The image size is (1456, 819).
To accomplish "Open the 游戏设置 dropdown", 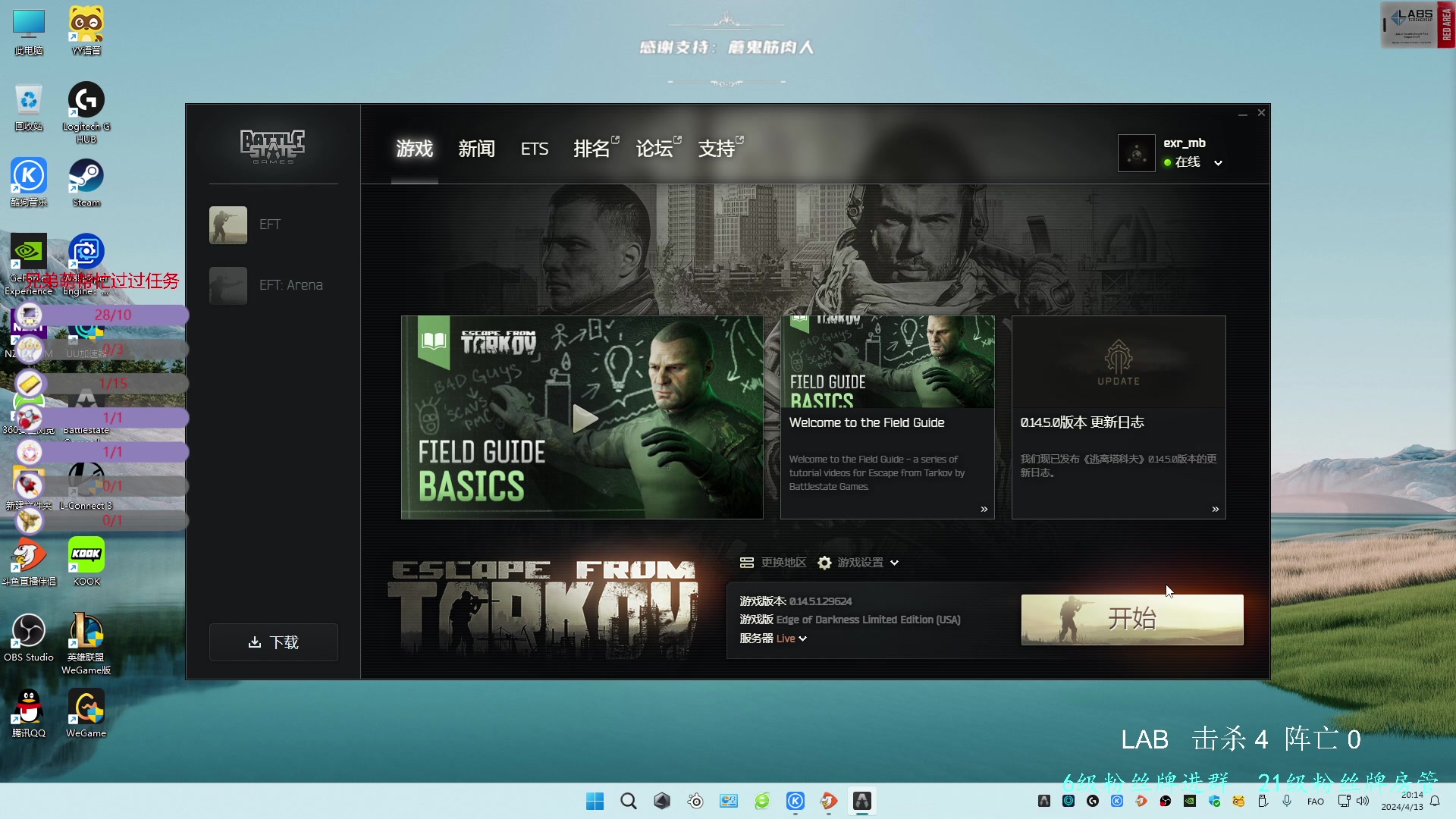I will click(858, 562).
